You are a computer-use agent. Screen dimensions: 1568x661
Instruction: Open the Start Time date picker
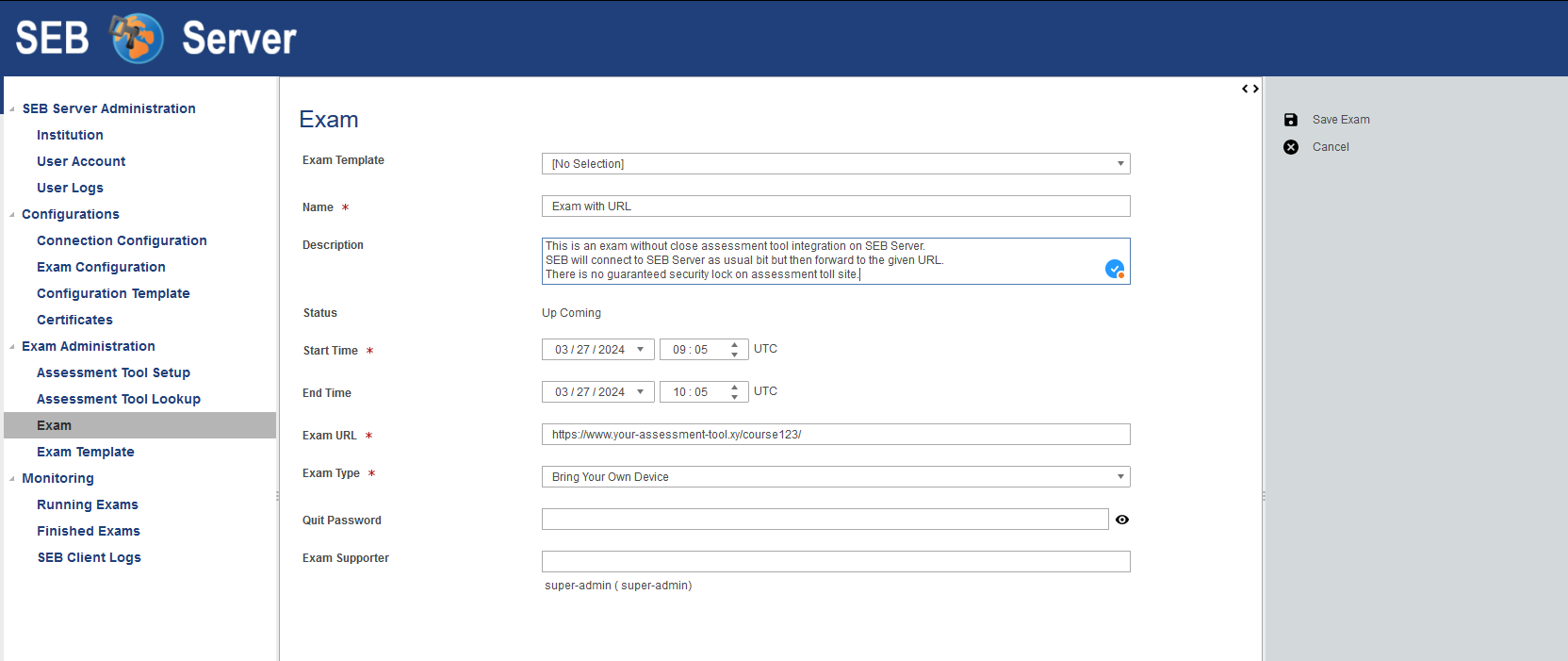point(640,350)
